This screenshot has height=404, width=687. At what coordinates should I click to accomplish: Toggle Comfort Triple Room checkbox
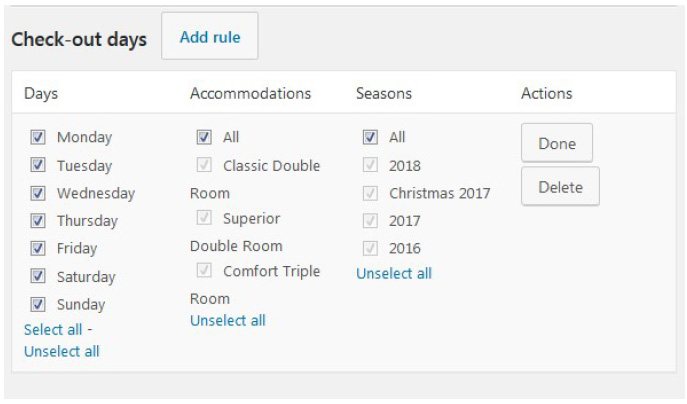[204, 271]
